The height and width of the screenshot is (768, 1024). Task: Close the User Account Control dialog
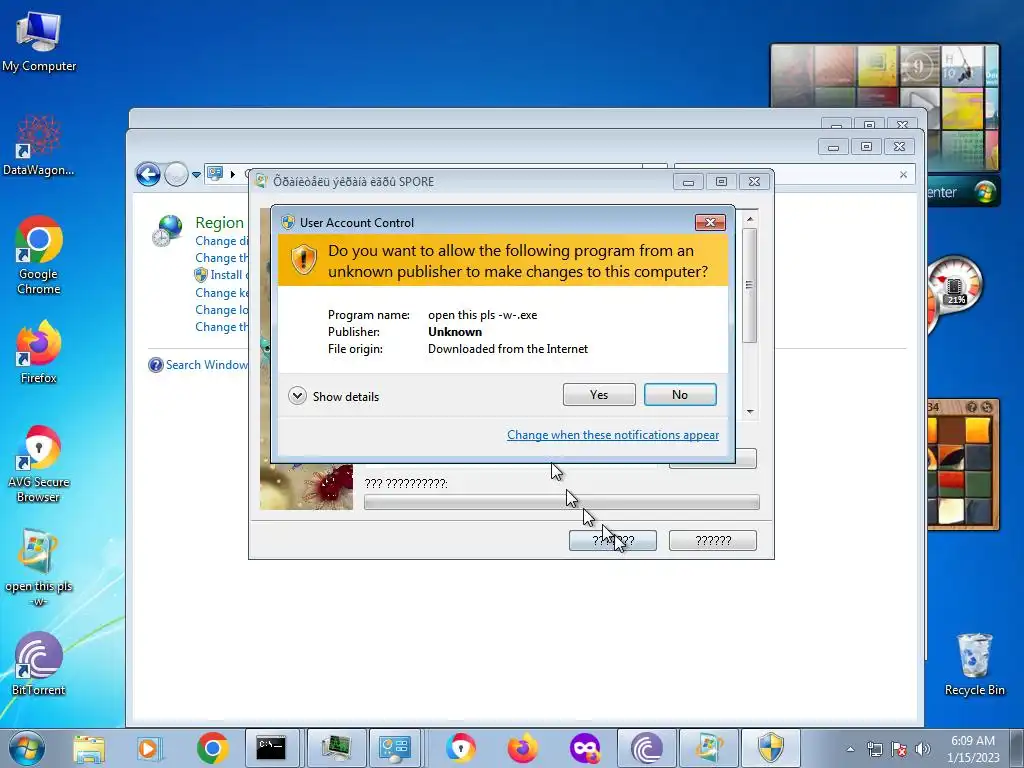pyautogui.click(x=710, y=223)
